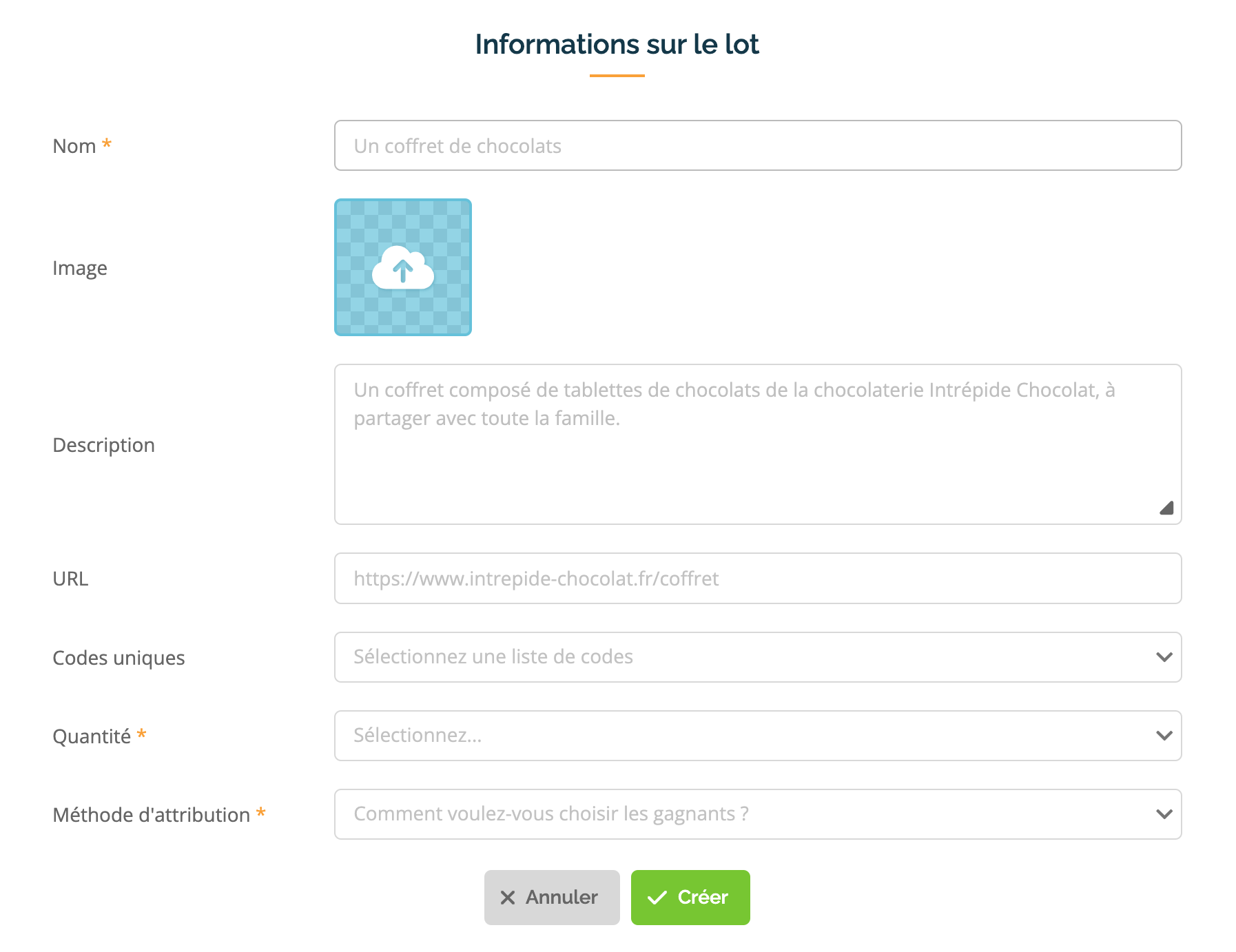This screenshot has width=1236, height=952.
Task: Click the "Description" field label
Action: click(104, 446)
